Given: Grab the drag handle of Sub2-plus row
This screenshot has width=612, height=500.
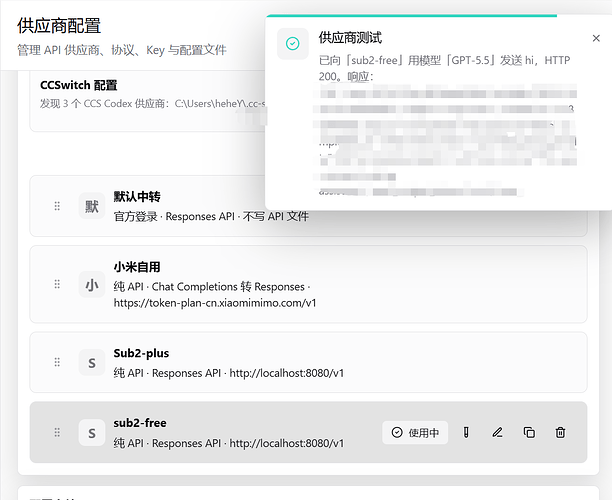Looking at the screenshot, I should click(x=57, y=362).
